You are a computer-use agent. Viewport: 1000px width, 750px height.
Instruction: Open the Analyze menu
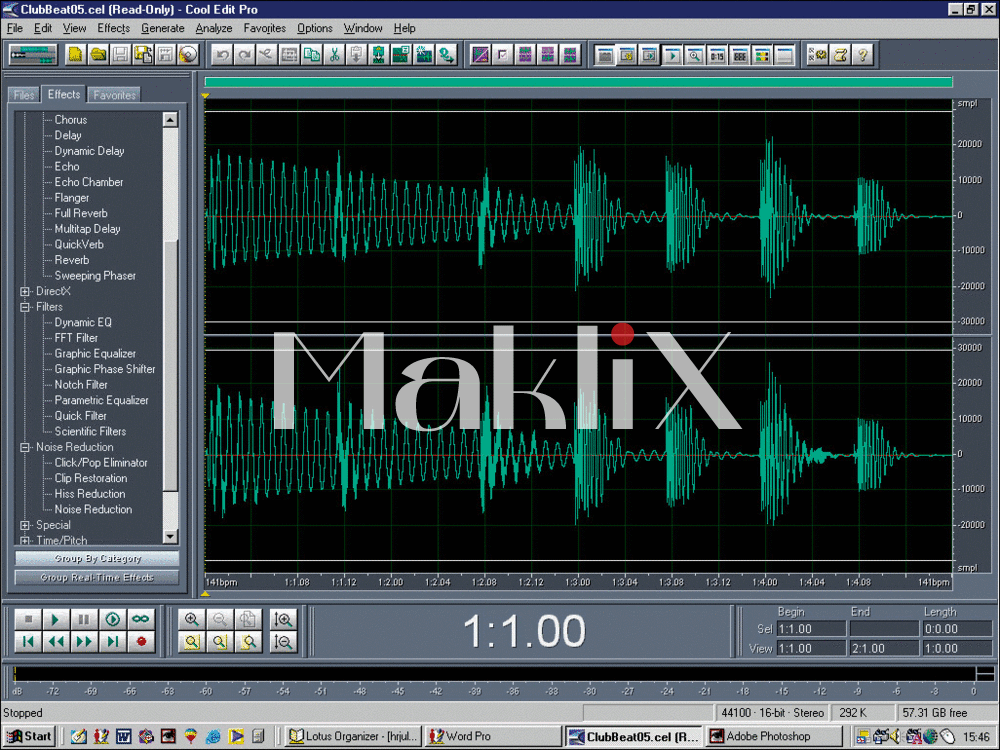[x=213, y=28]
